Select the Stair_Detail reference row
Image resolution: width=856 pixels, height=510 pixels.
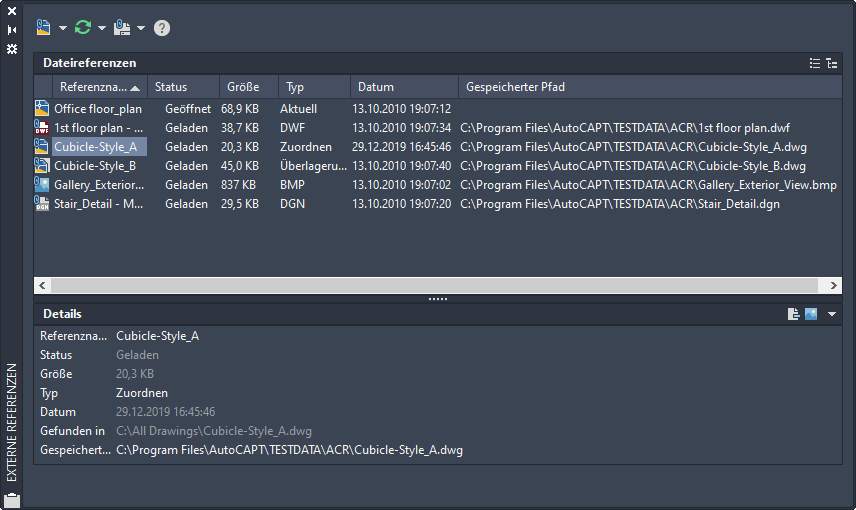(98, 204)
